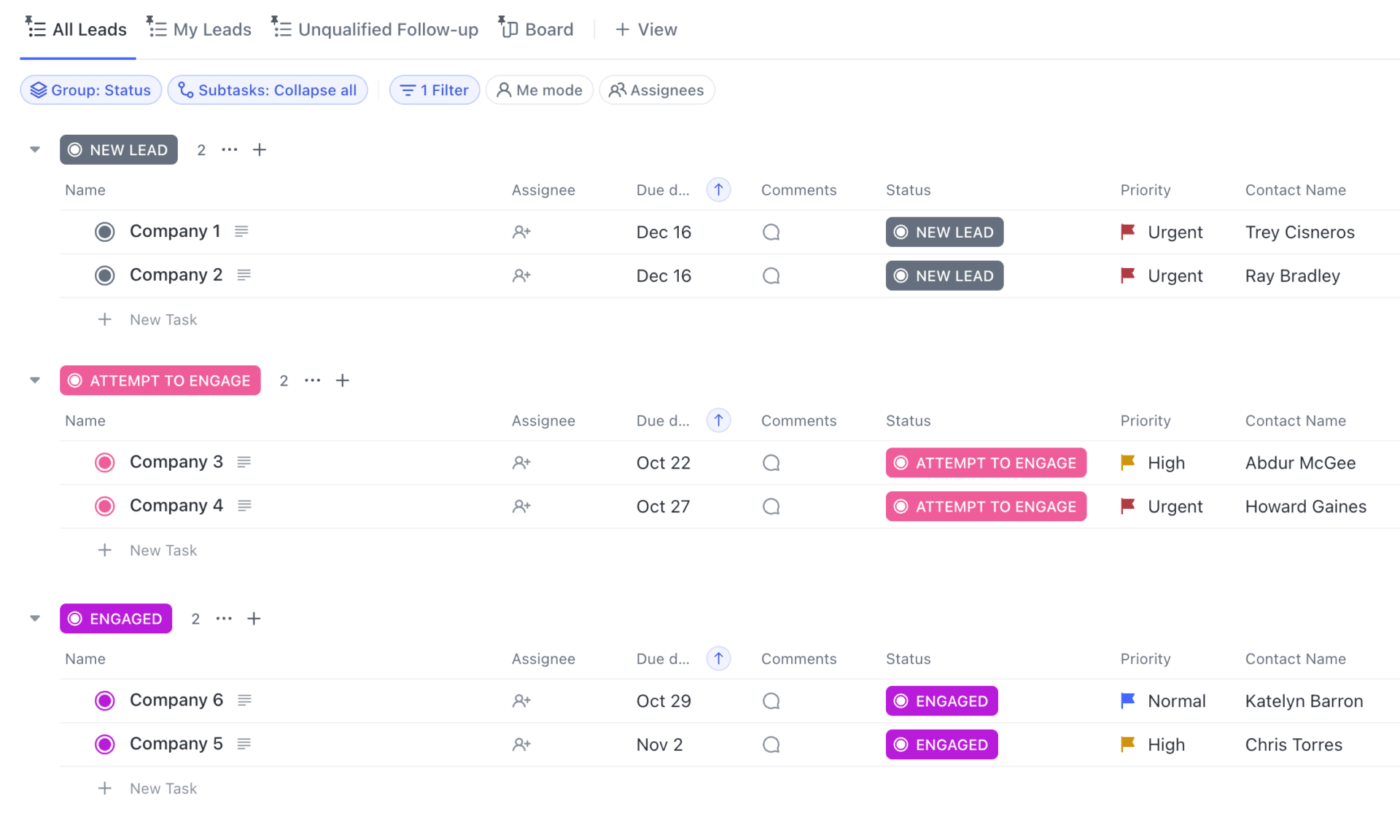Click the ENGAGED status badge on Company 5

tap(941, 744)
